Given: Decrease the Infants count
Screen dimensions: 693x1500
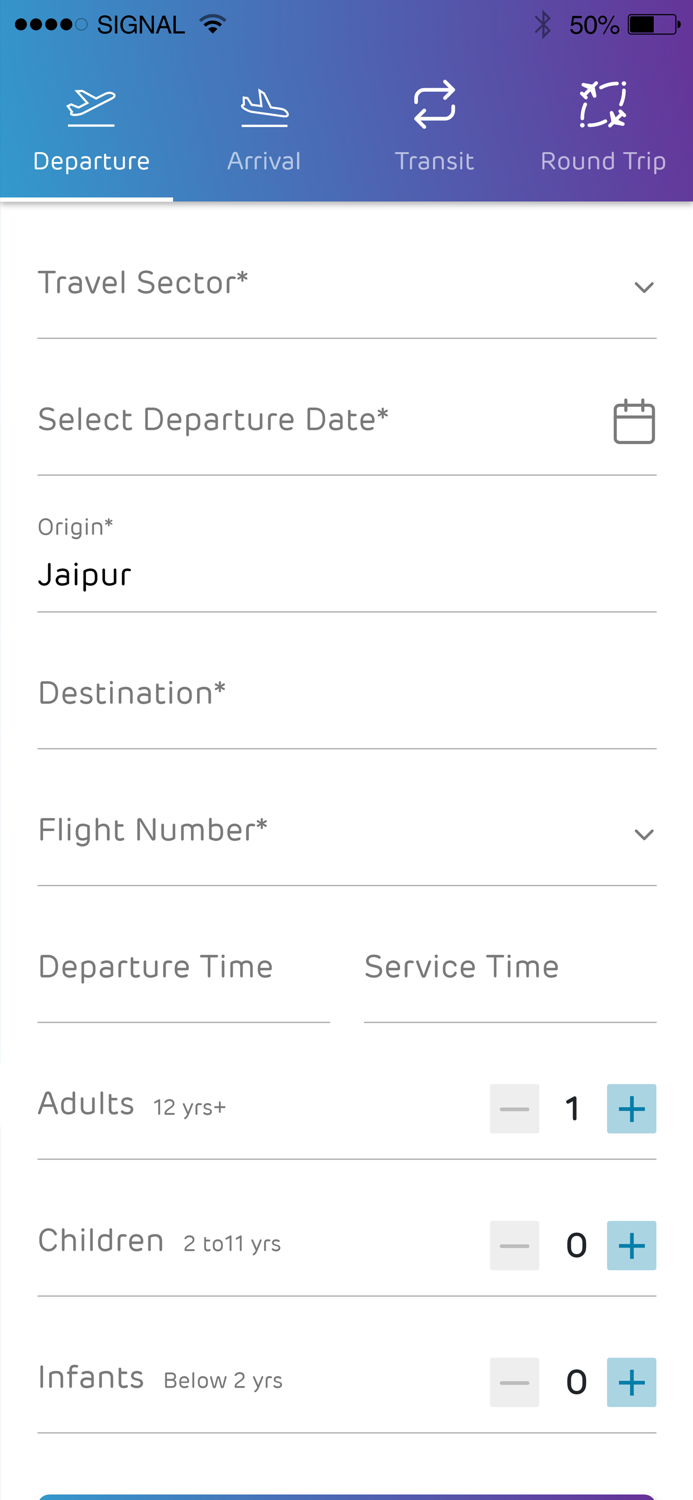Looking at the screenshot, I should (x=514, y=1382).
